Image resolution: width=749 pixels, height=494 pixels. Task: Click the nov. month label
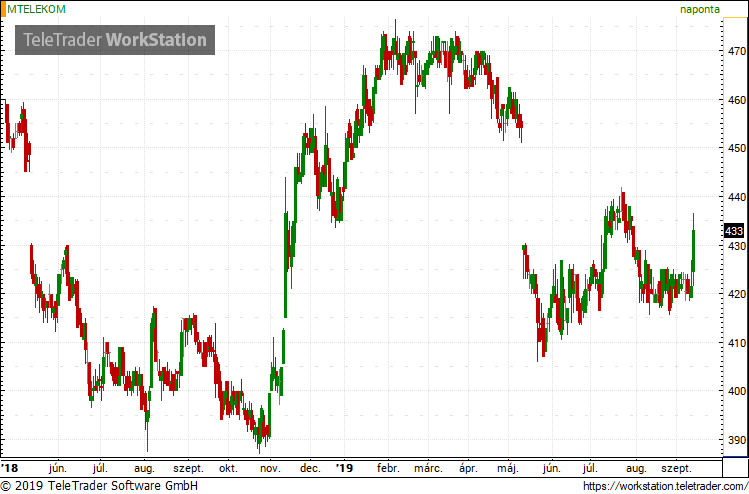pos(270,468)
